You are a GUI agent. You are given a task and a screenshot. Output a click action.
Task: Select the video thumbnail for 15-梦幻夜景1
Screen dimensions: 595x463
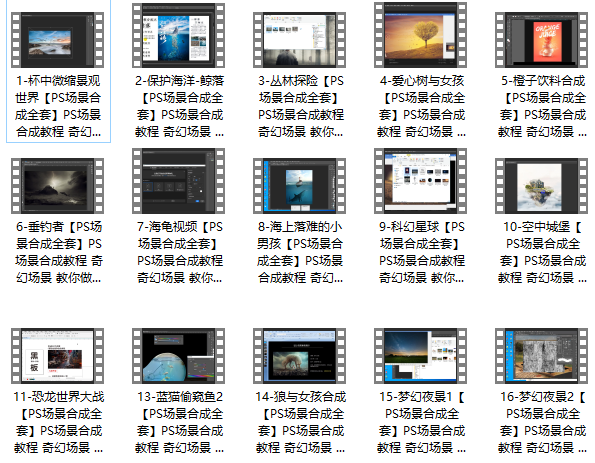tap(420, 356)
